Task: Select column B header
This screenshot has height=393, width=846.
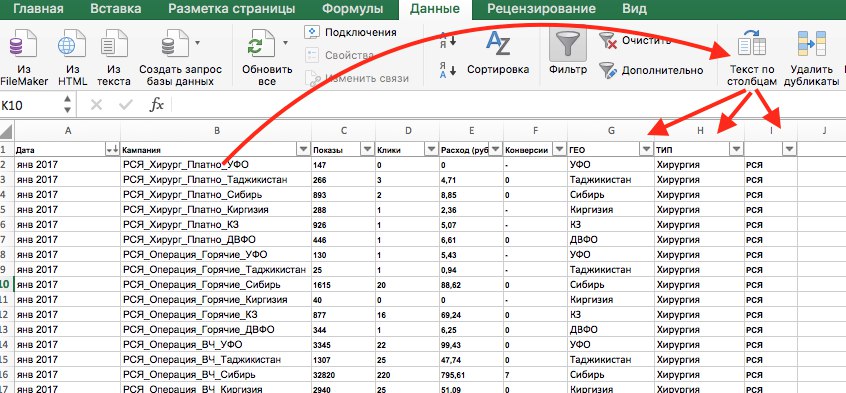Action: click(x=216, y=131)
